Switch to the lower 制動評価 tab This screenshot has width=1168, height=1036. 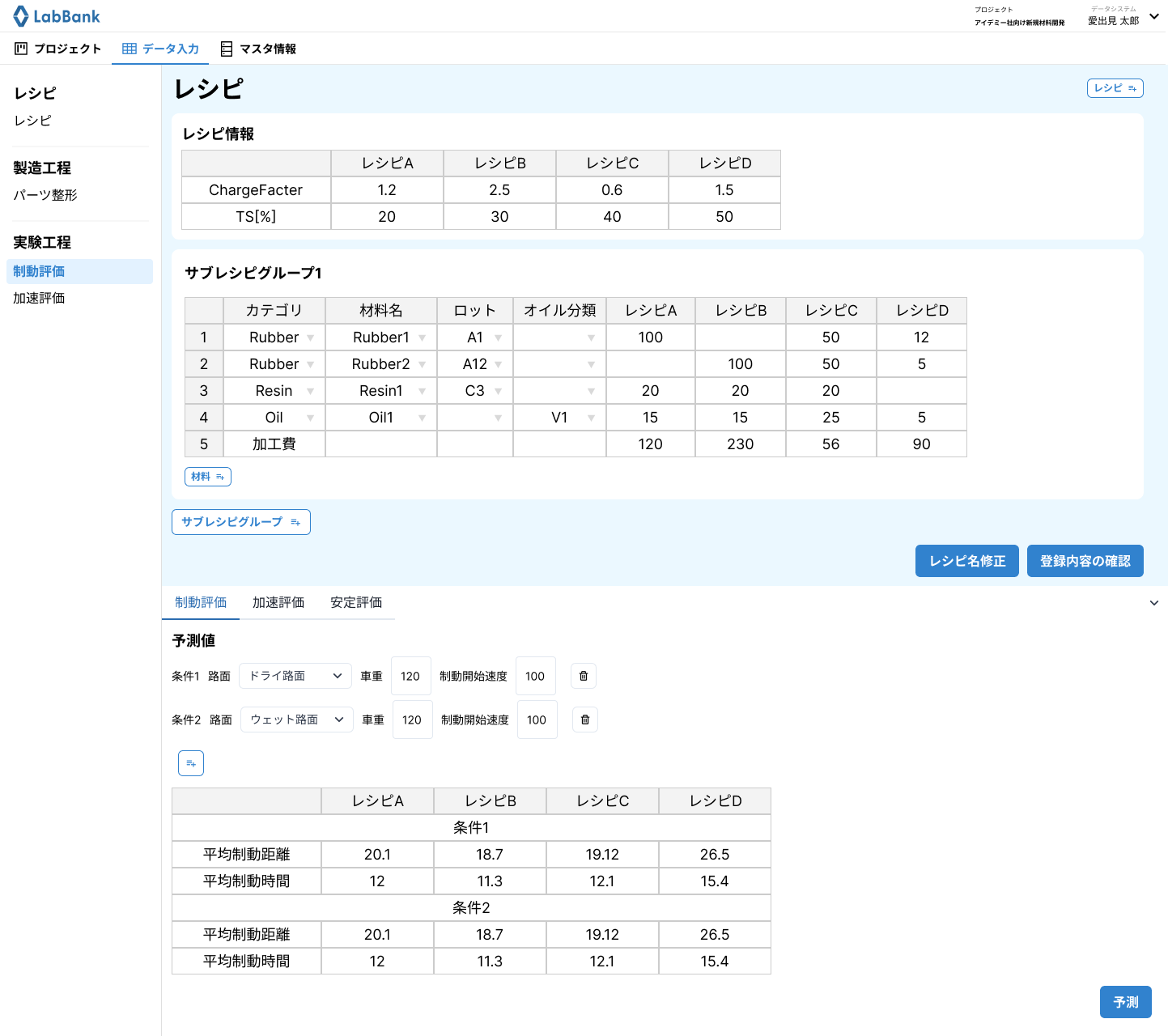[201, 602]
